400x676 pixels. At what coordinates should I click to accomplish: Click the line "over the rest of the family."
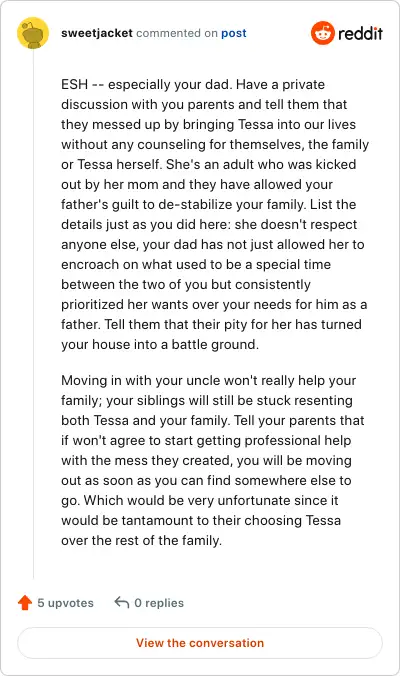pos(141,540)
